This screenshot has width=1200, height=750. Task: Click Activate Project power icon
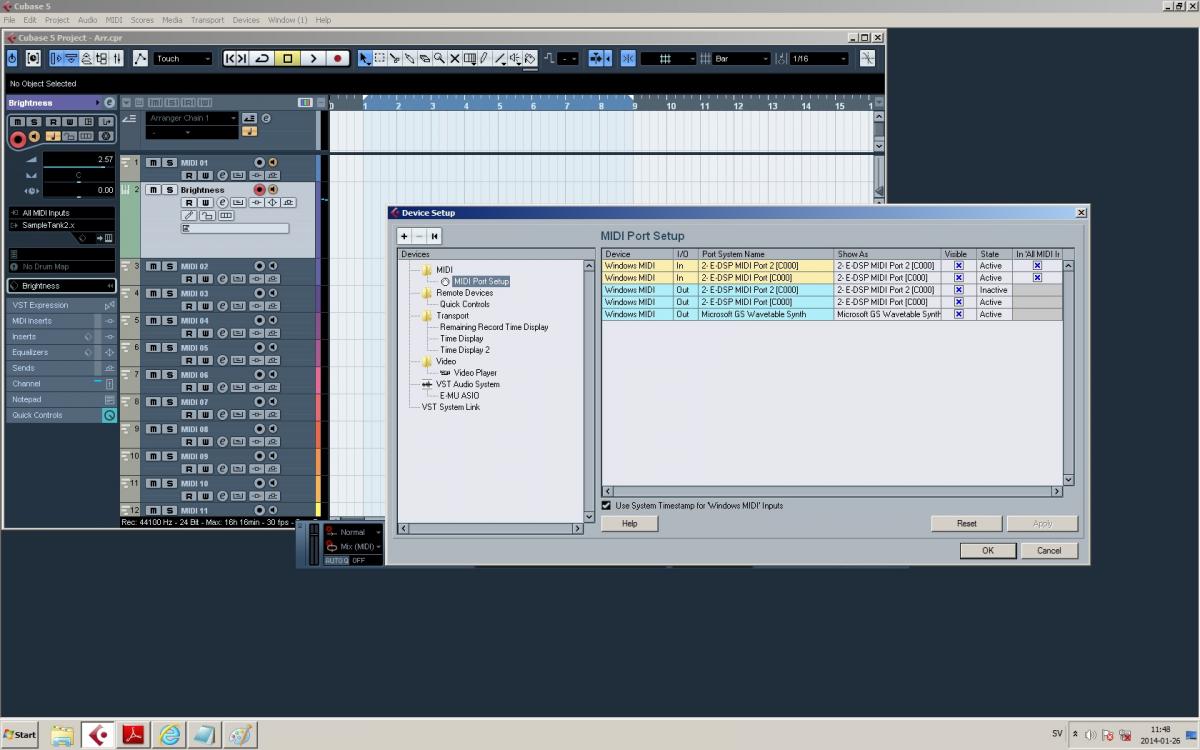tap(12, 59)
